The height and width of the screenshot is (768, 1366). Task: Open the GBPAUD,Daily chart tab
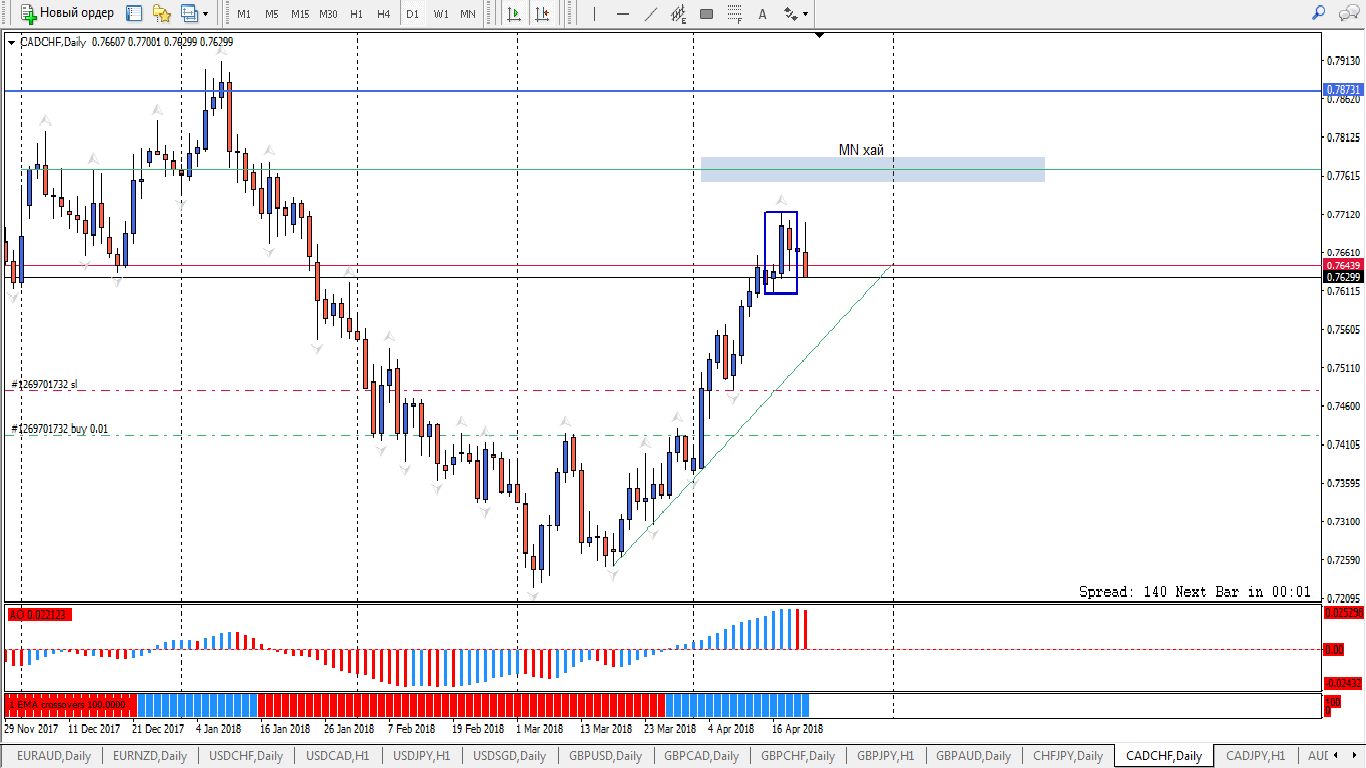tap(974, 756)
